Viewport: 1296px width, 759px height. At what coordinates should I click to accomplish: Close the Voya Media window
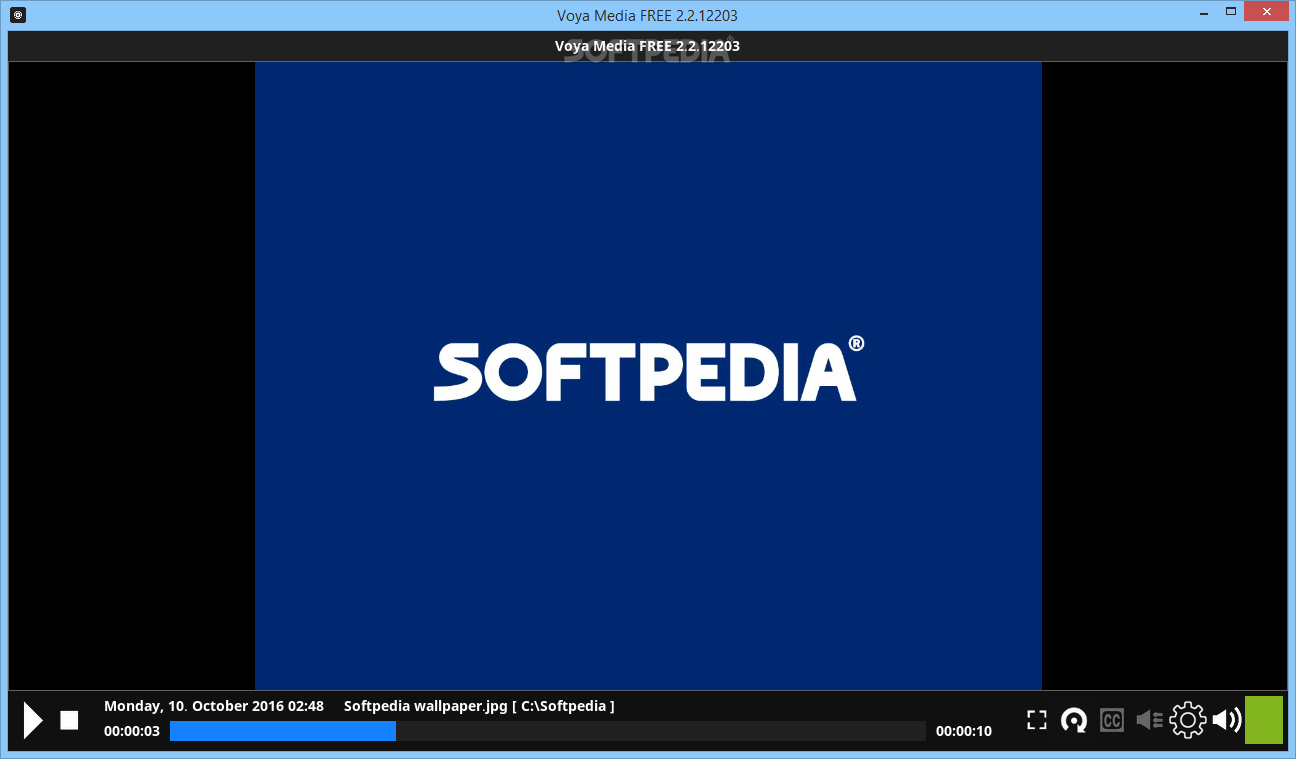(x=1266, y=12)
